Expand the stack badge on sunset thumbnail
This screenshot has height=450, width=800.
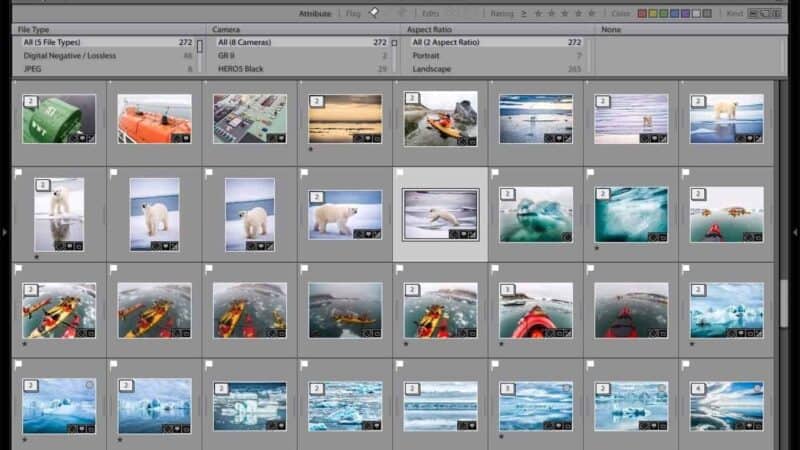[316, 101]
